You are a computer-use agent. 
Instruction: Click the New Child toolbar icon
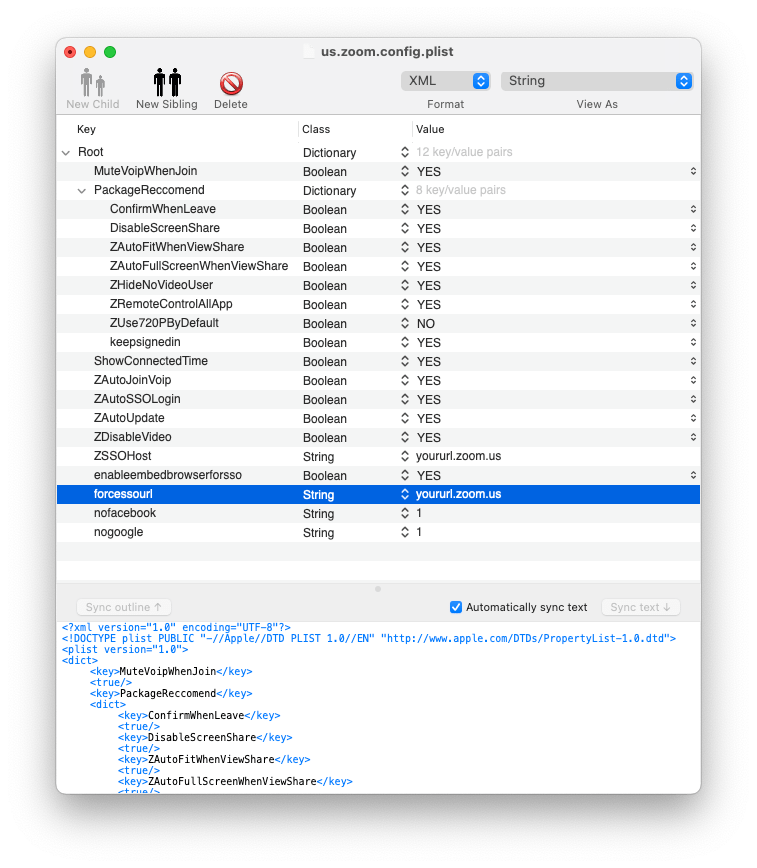pyautogui.click(x=93, y=84)
